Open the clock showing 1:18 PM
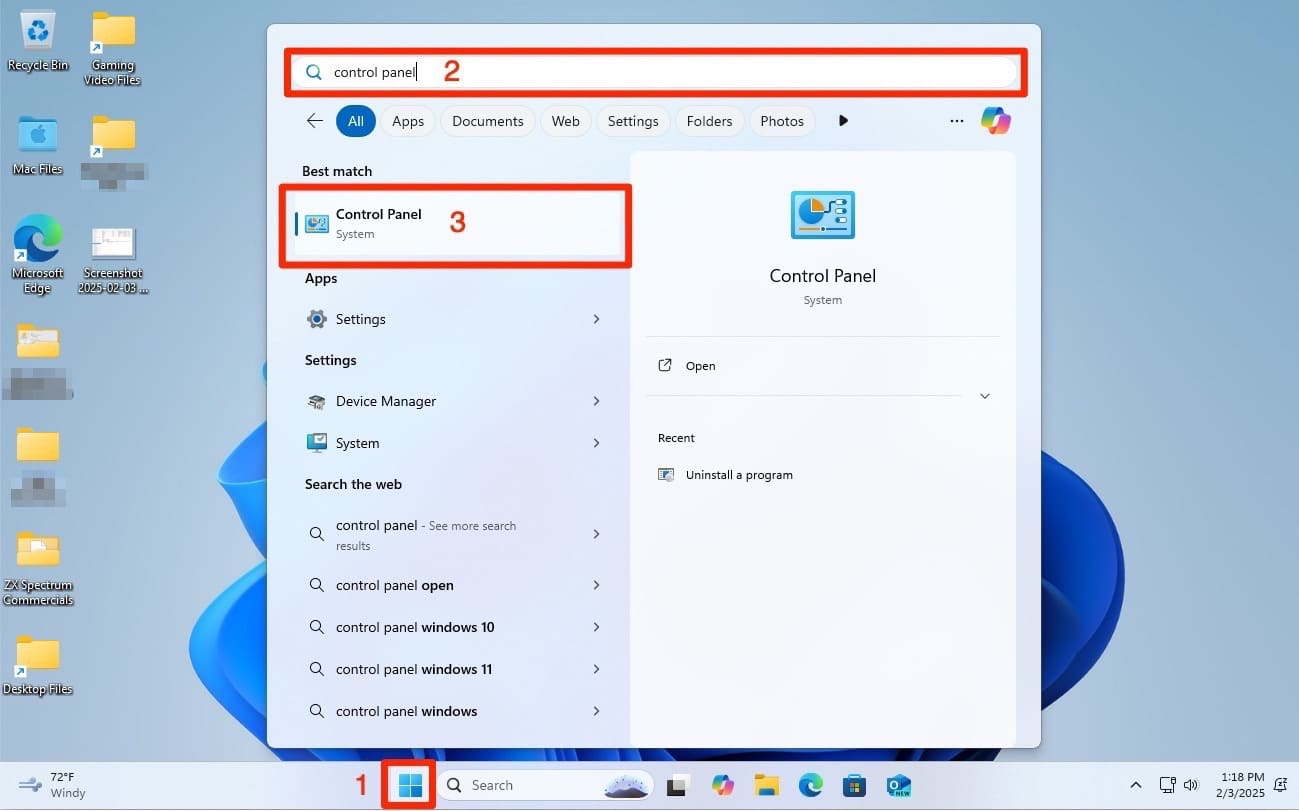The height and width of the screenshot is (811, 1299). pyautogui.click(x=1242, y=785)
